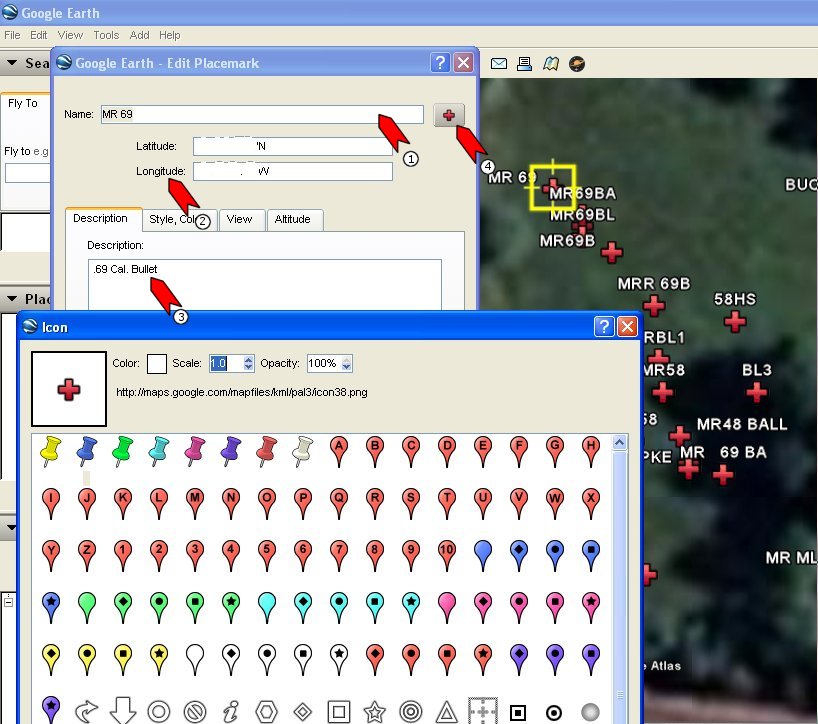Select the outlined star icon
The image size is (818, 724).
pyautogui.click(x=375, y=711)
